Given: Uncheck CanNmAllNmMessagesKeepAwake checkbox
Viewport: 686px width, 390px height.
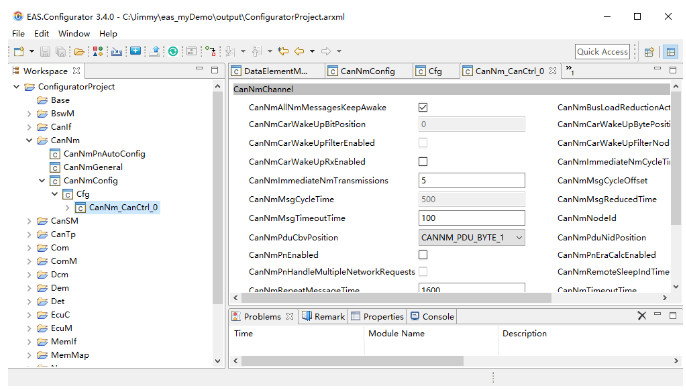Looking at the screenshot, I should 423,107.
